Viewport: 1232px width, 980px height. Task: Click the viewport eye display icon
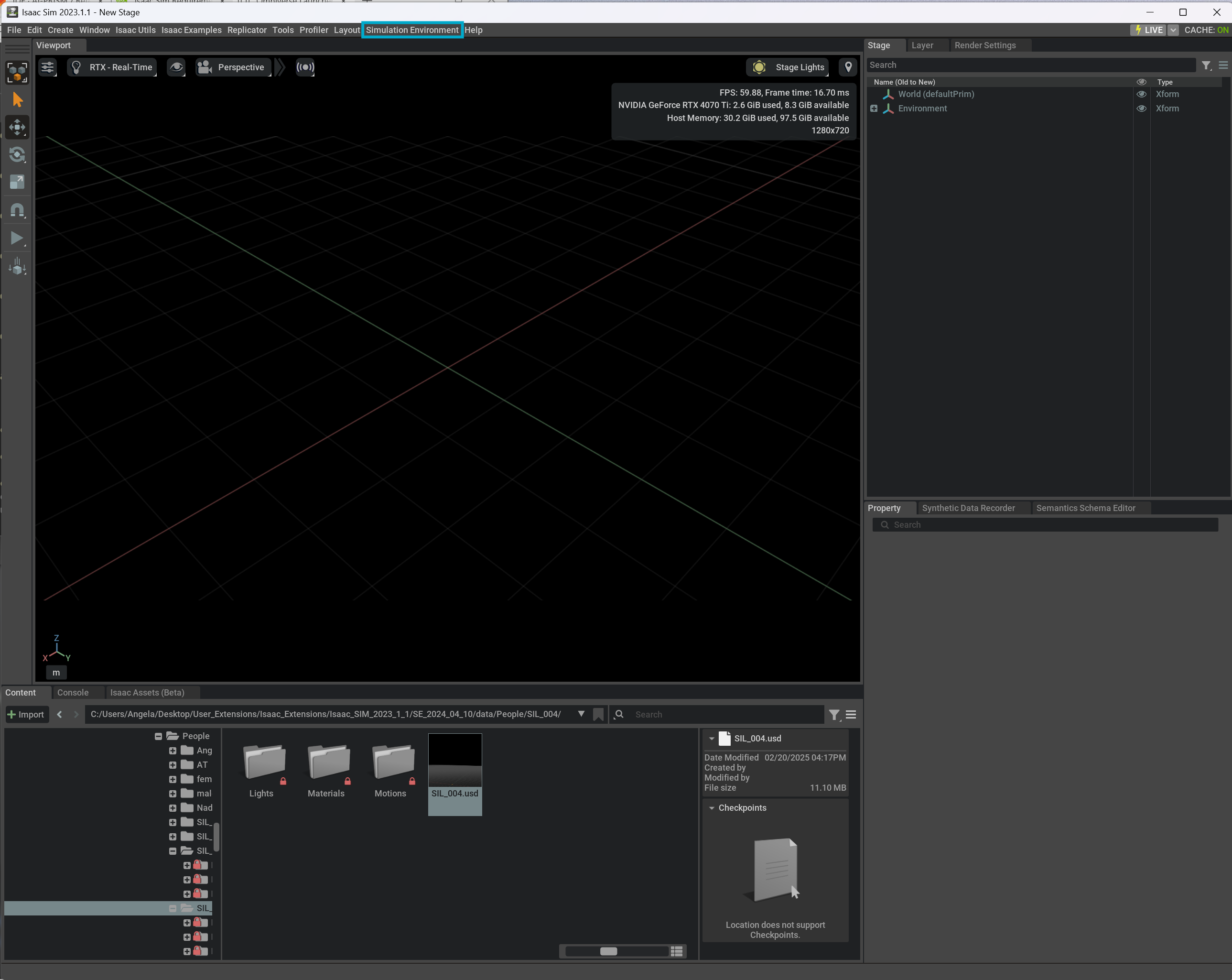click(x=176, y=67)
